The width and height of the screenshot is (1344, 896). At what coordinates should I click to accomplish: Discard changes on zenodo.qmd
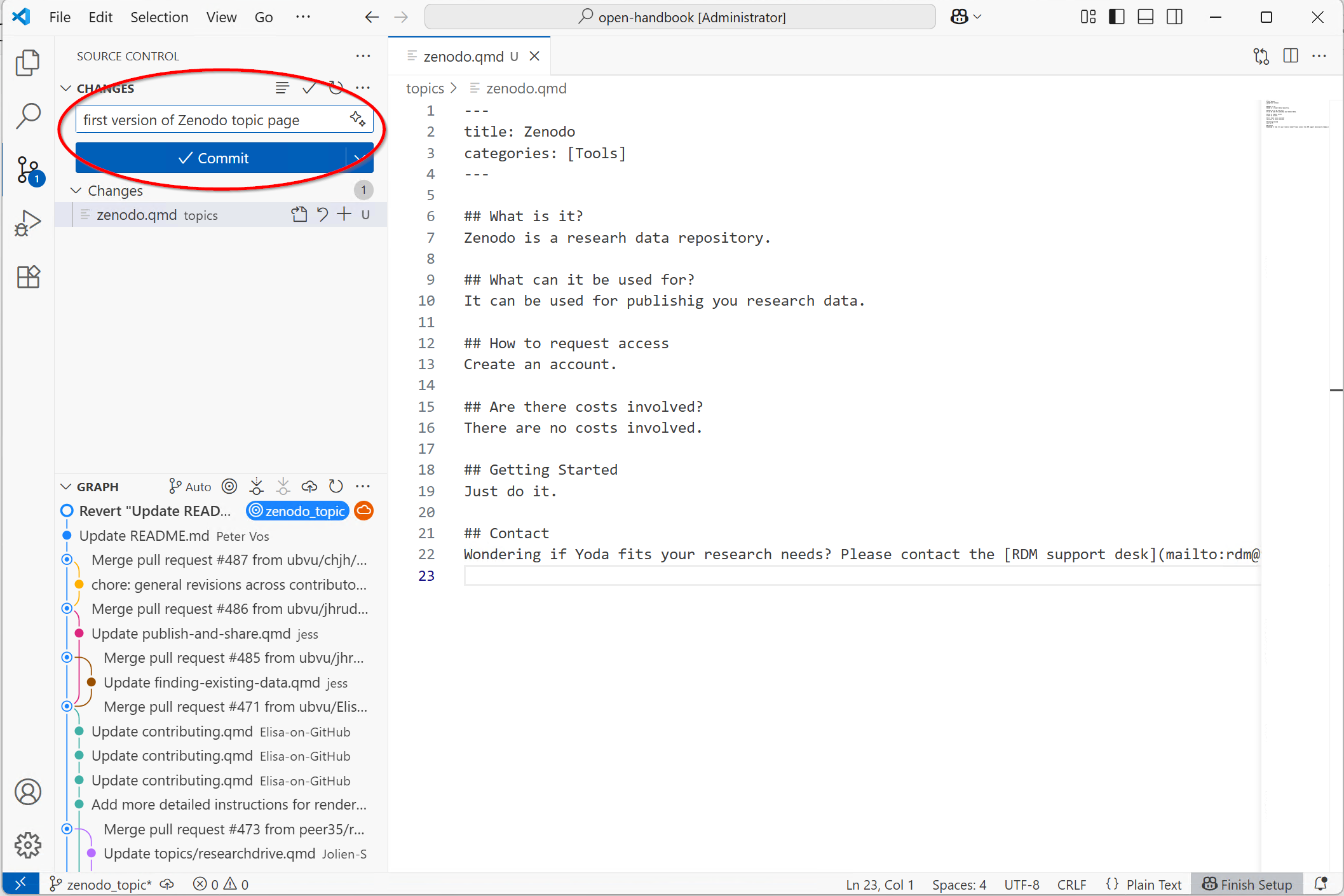[322, 214]
